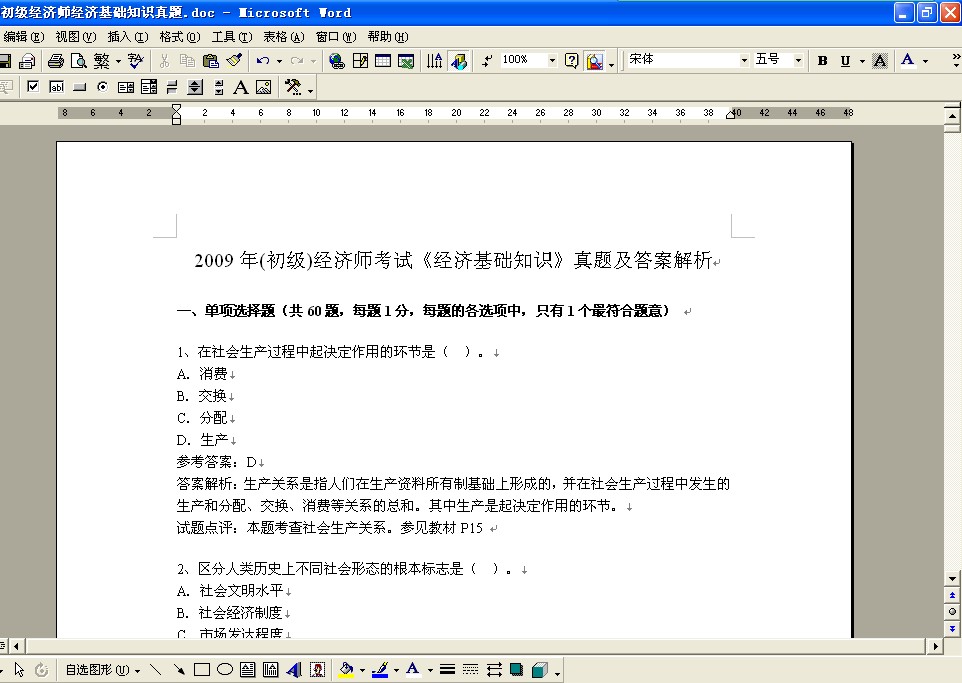Click the Insert Table icon
This screenshot has height=683, width=962.
click(x=383, y=61)
